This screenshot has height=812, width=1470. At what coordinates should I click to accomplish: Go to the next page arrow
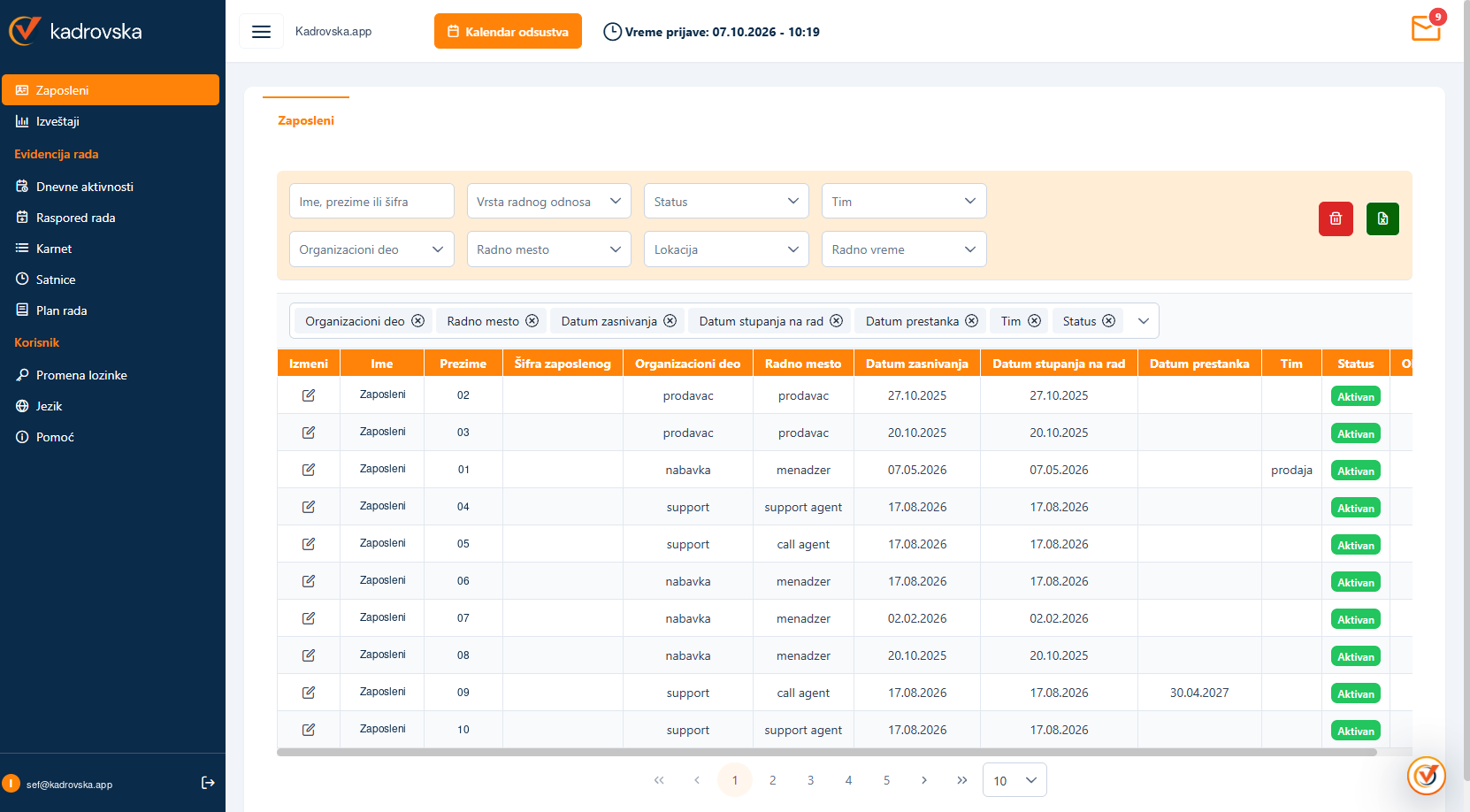point(924,780)
